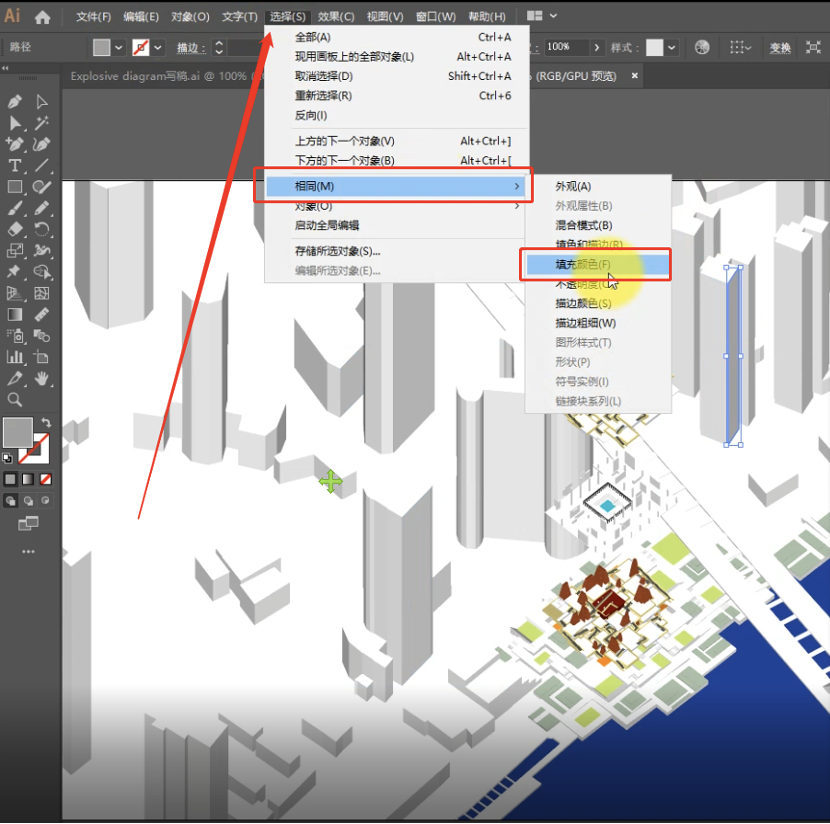Screen dimensions: 830x824
Task: Choose the Shaper tool
Action: 42,187
